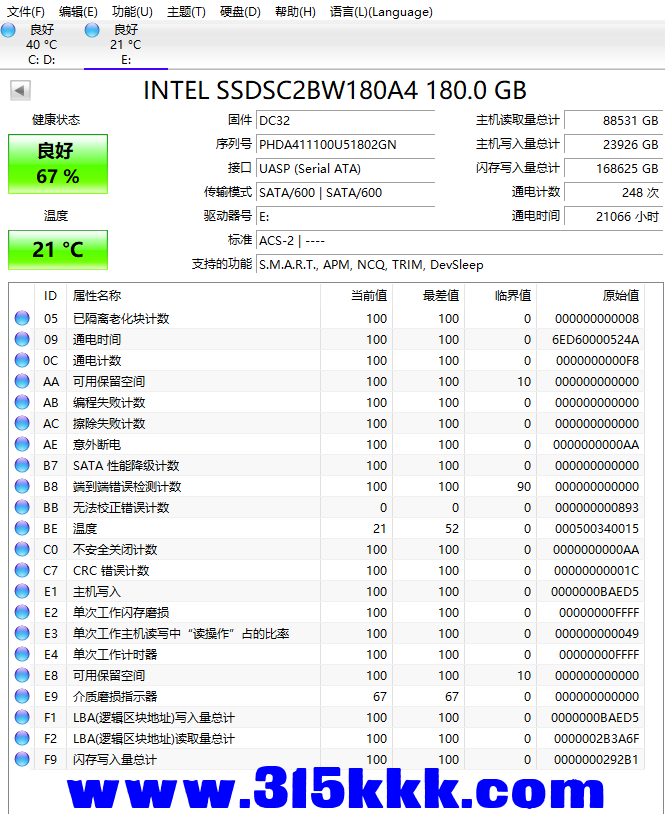This screenshot has width=665, height=814.
Task: Open the 帮助(H) menu
Action: tap(295, 11)
